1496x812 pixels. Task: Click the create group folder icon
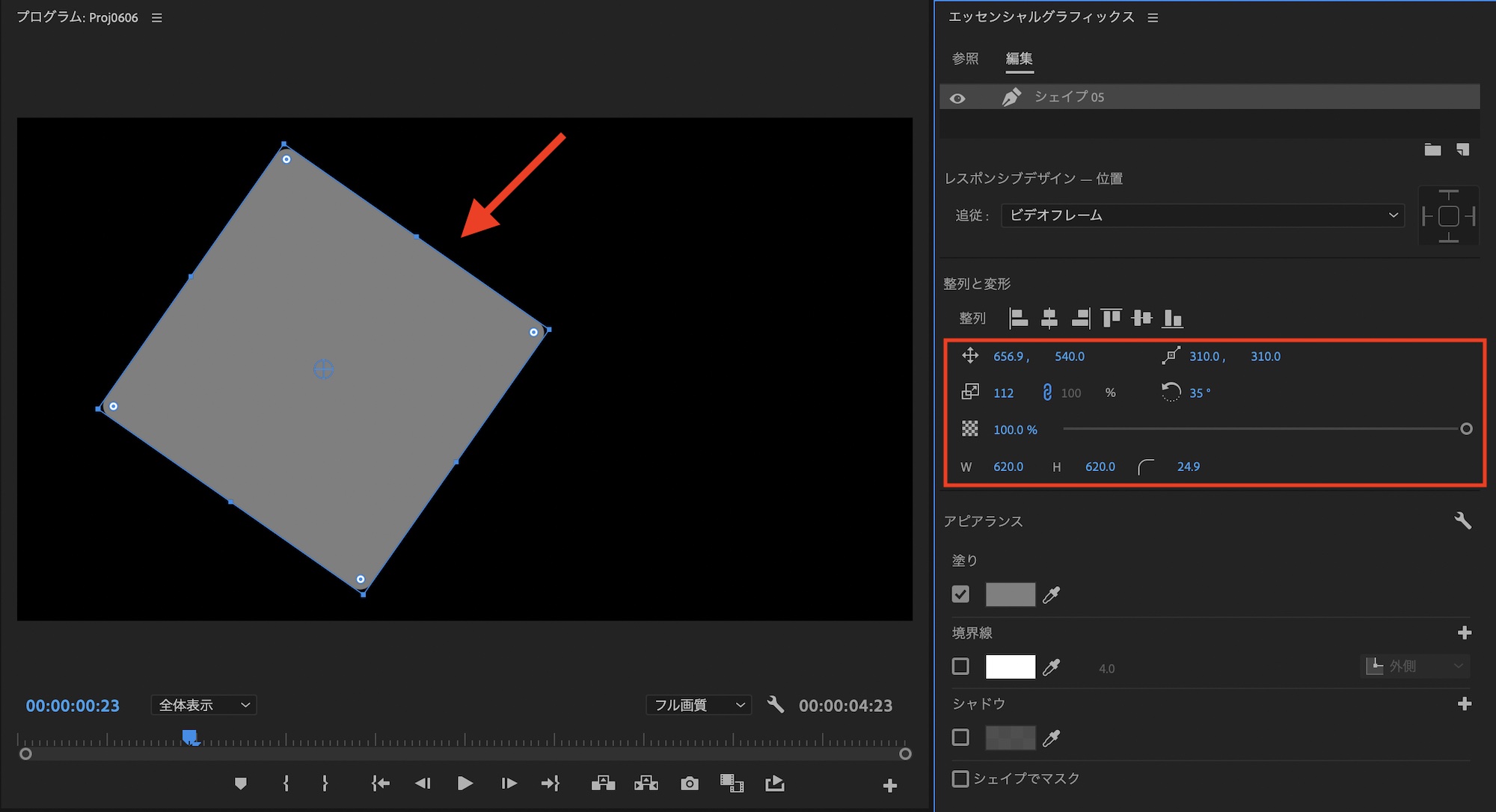pyautogui.click(x=1432, y=150)
